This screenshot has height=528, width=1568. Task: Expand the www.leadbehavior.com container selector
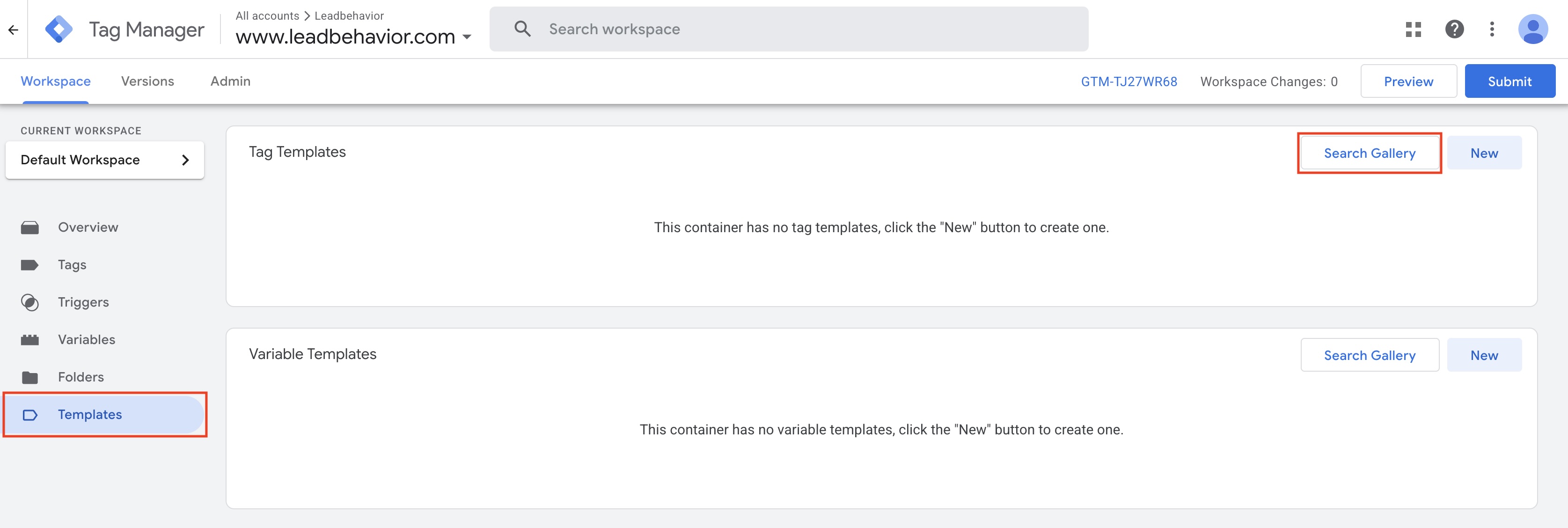click(468, 37)
